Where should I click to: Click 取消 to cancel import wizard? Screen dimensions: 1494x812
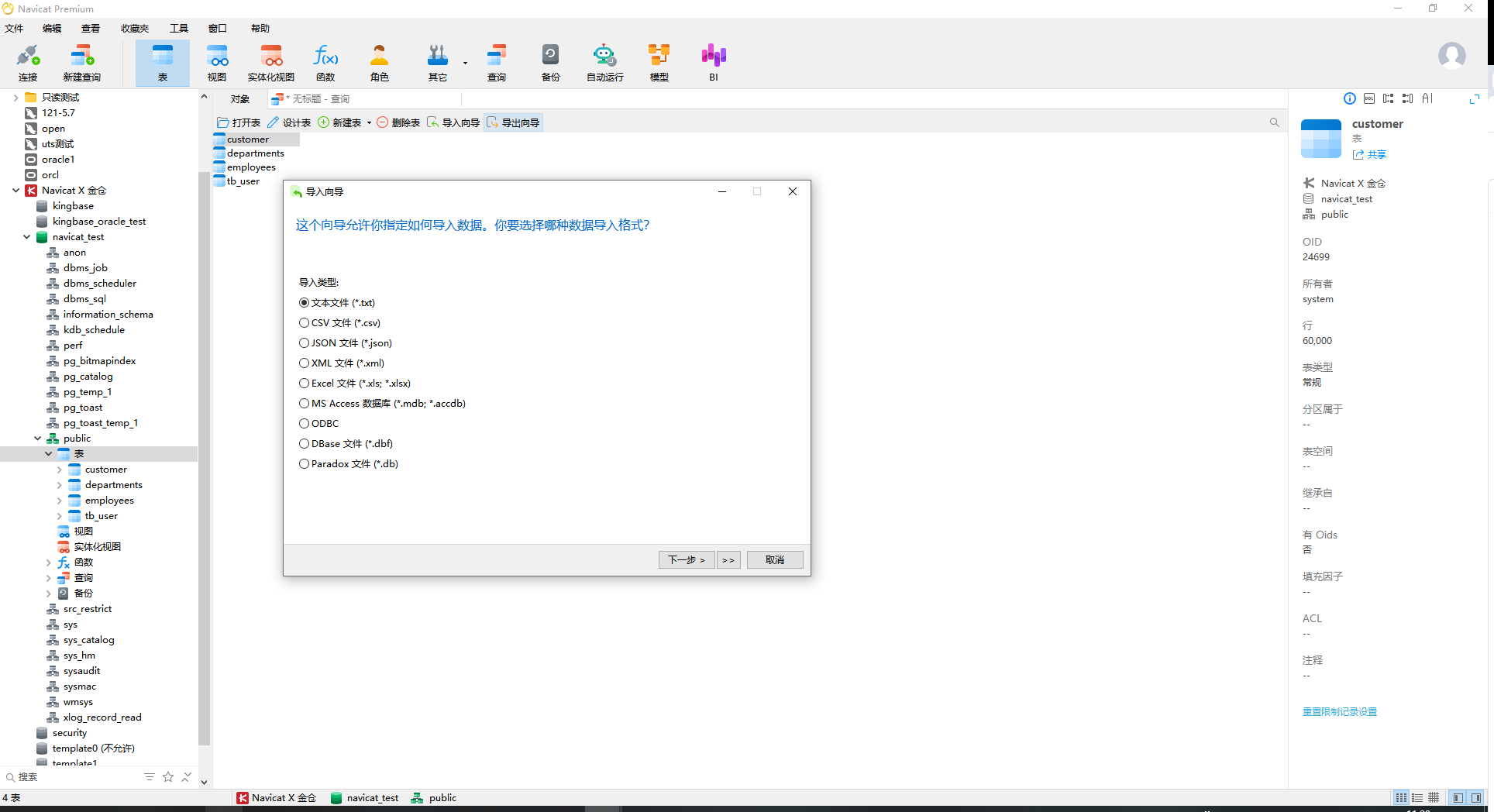click(775, 559)
